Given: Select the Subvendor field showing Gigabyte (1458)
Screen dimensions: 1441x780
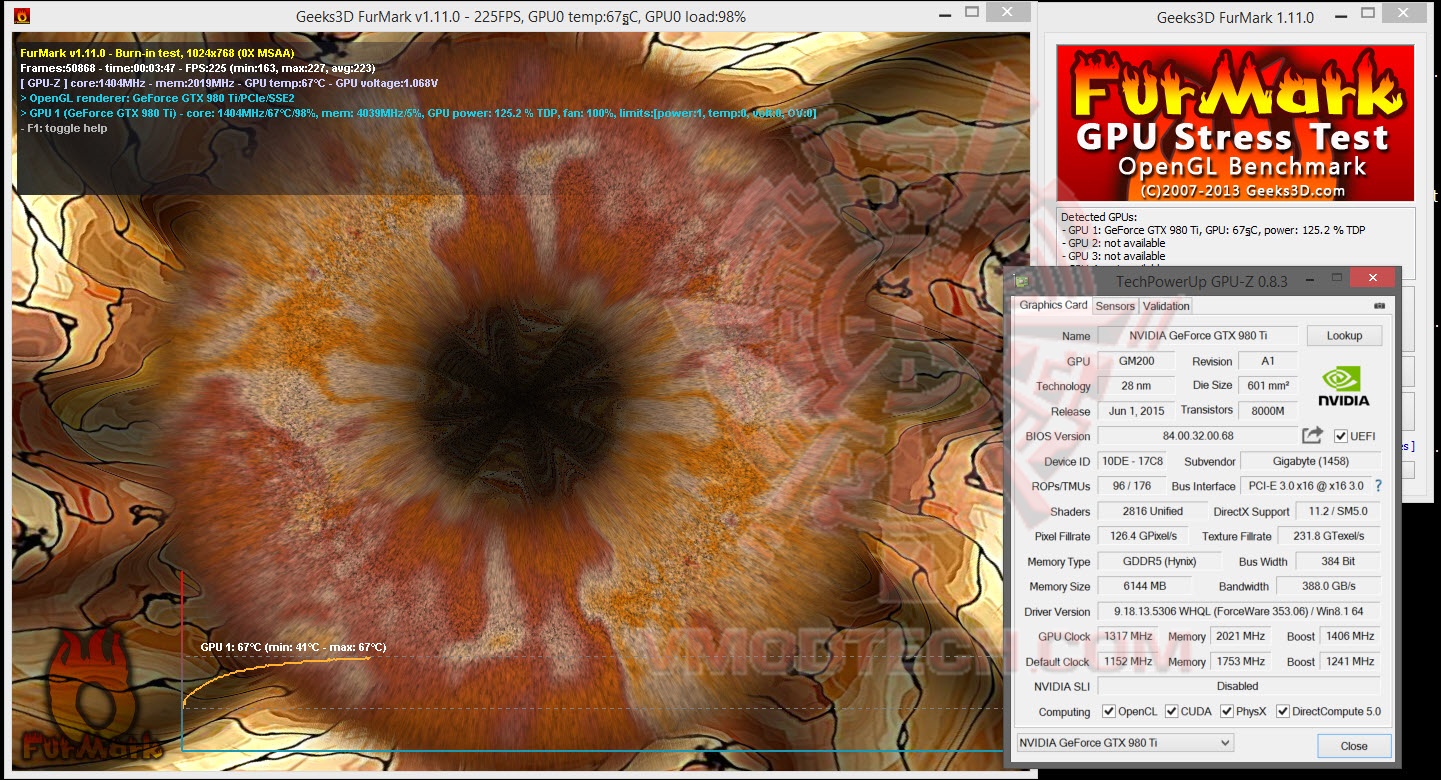Looking at the screenshot, I should (x=1310, y=461).
